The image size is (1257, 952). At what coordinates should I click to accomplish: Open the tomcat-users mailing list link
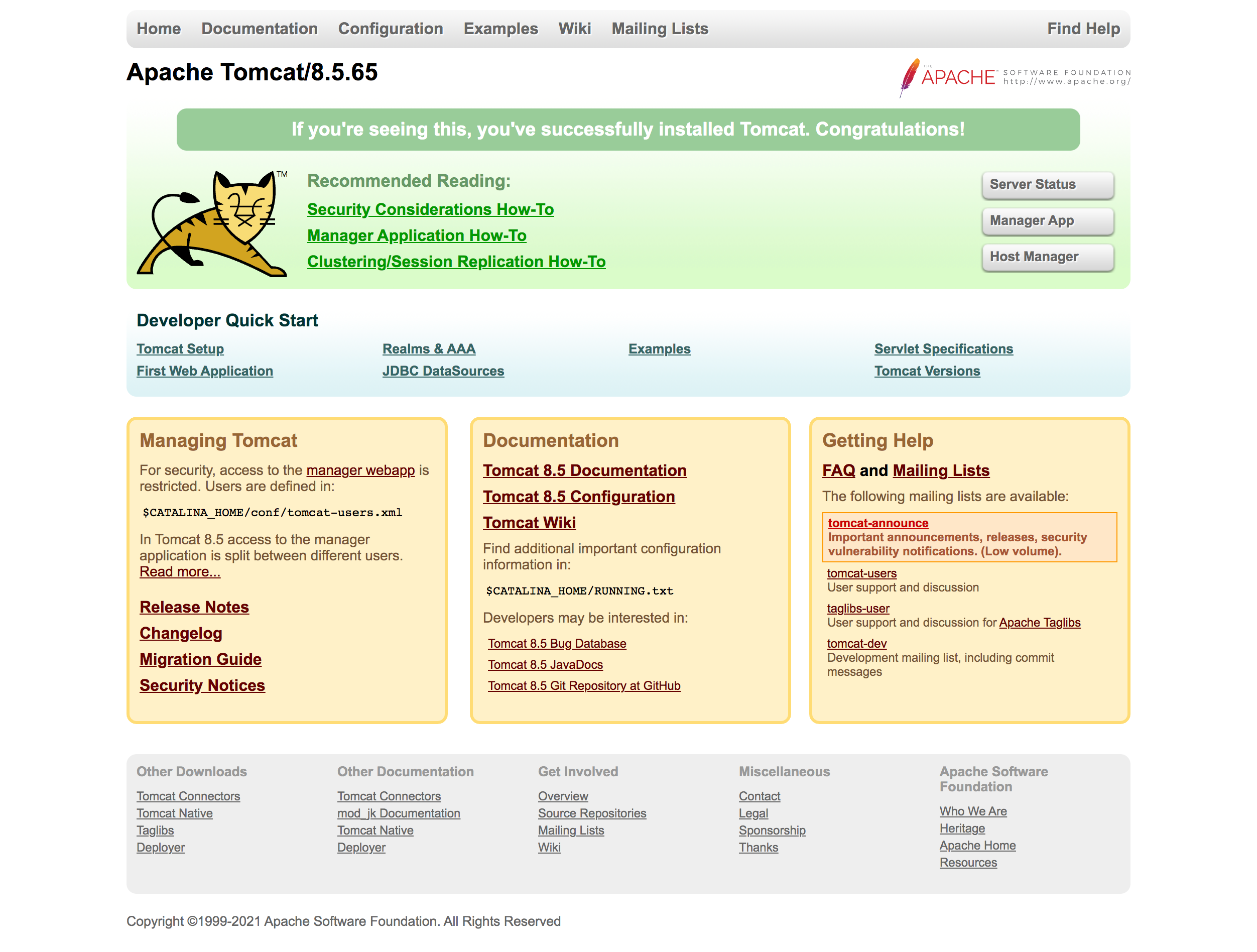(861, 573)
